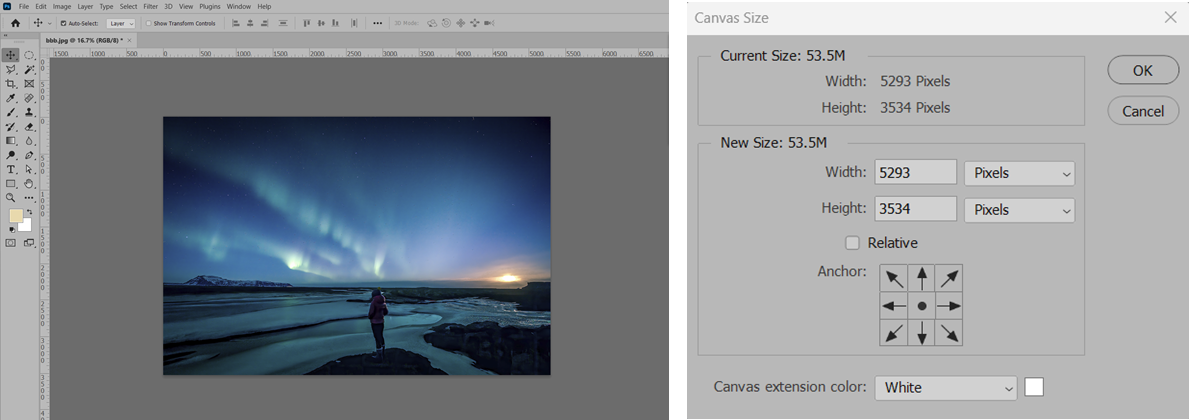Select the Move tool
The width and height of the screenshot is (1191, 420).
pos(11,55)
